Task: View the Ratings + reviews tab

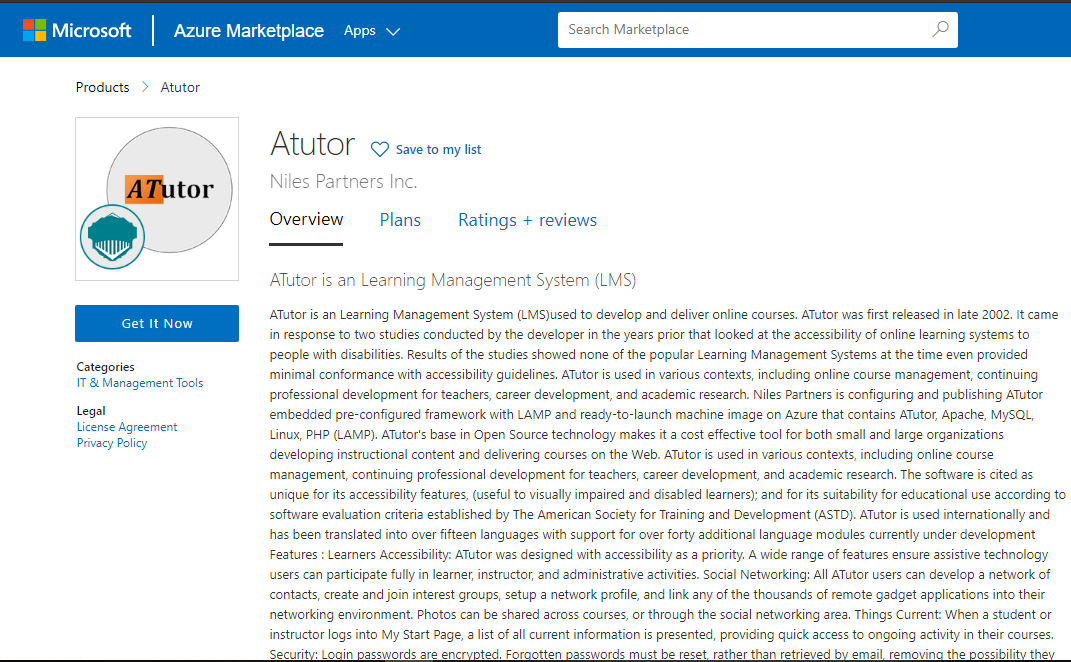Action: click(527, 220)
